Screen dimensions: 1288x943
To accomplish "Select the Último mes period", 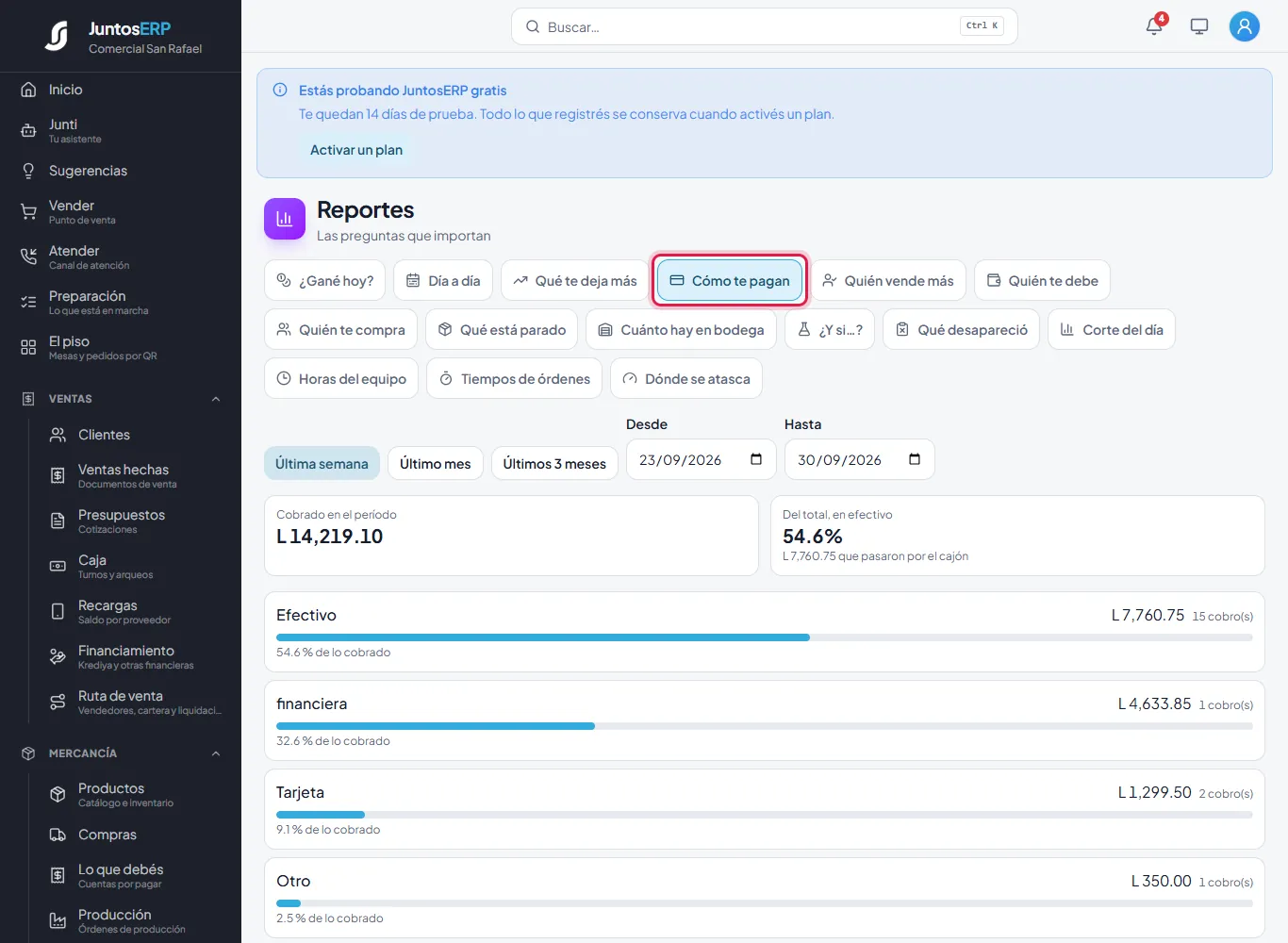I will pos(435,463).
